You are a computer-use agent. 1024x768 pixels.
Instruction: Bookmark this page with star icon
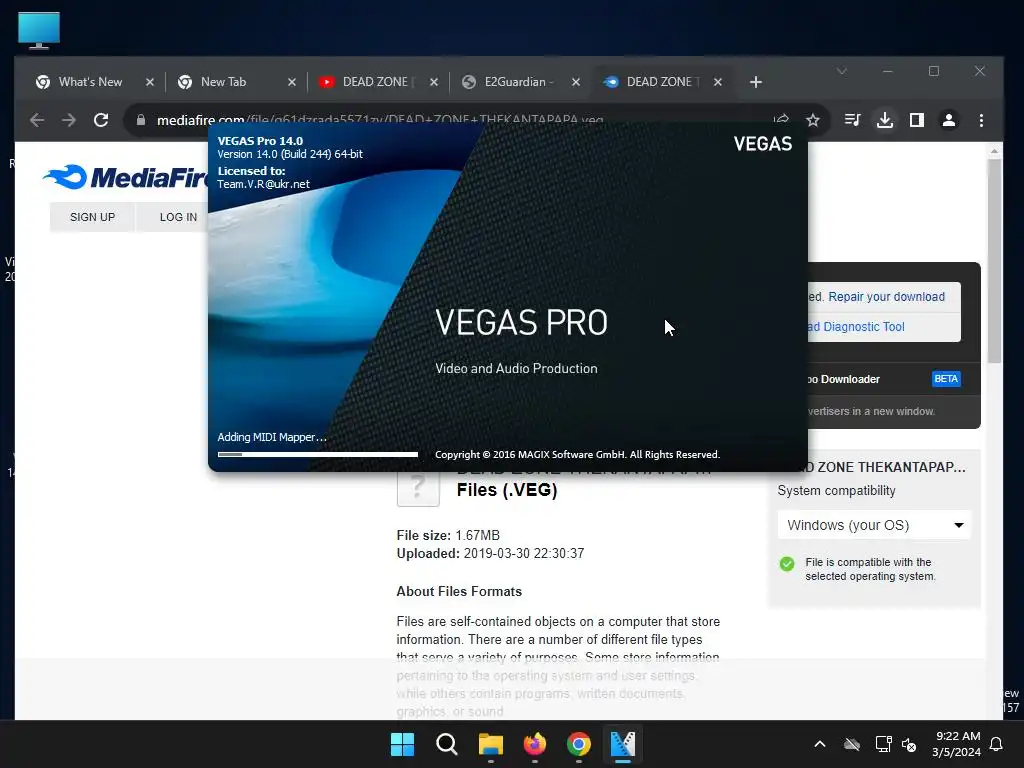pos(812,120)
